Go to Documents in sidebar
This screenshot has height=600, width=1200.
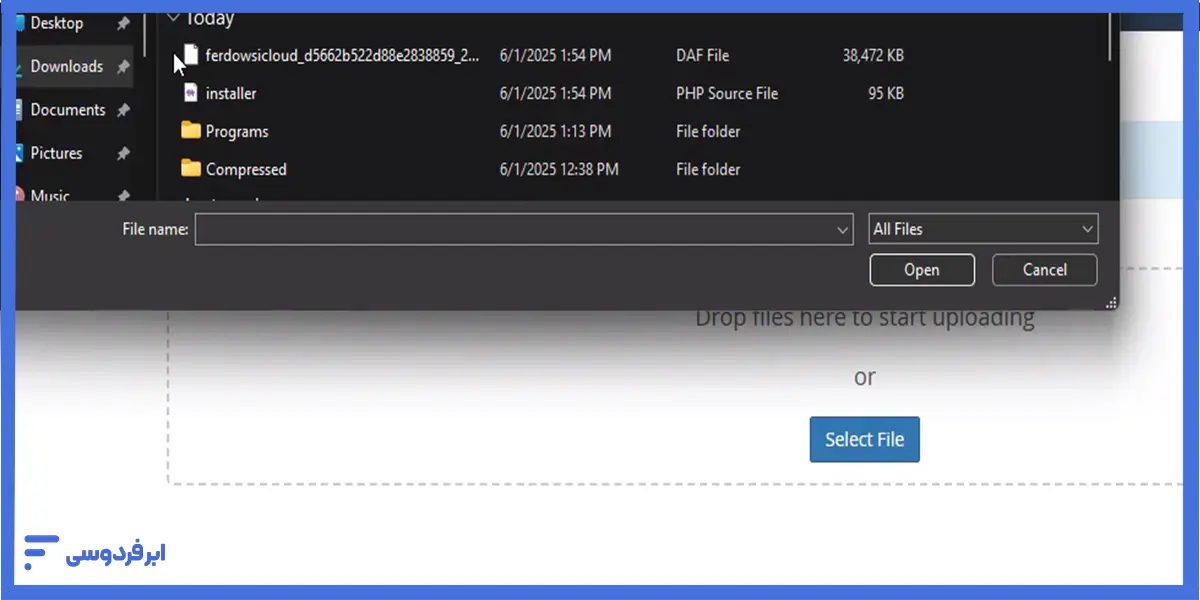click(x=68, y=110)
